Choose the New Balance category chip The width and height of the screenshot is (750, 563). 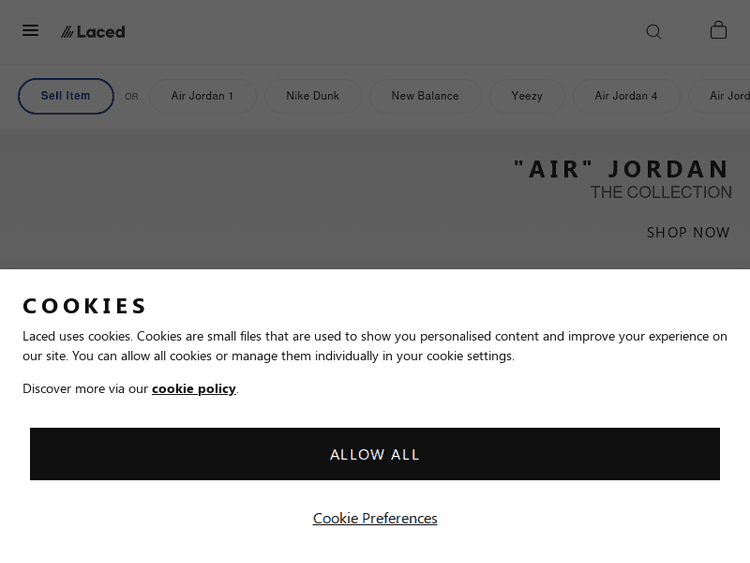click(425, 96)
